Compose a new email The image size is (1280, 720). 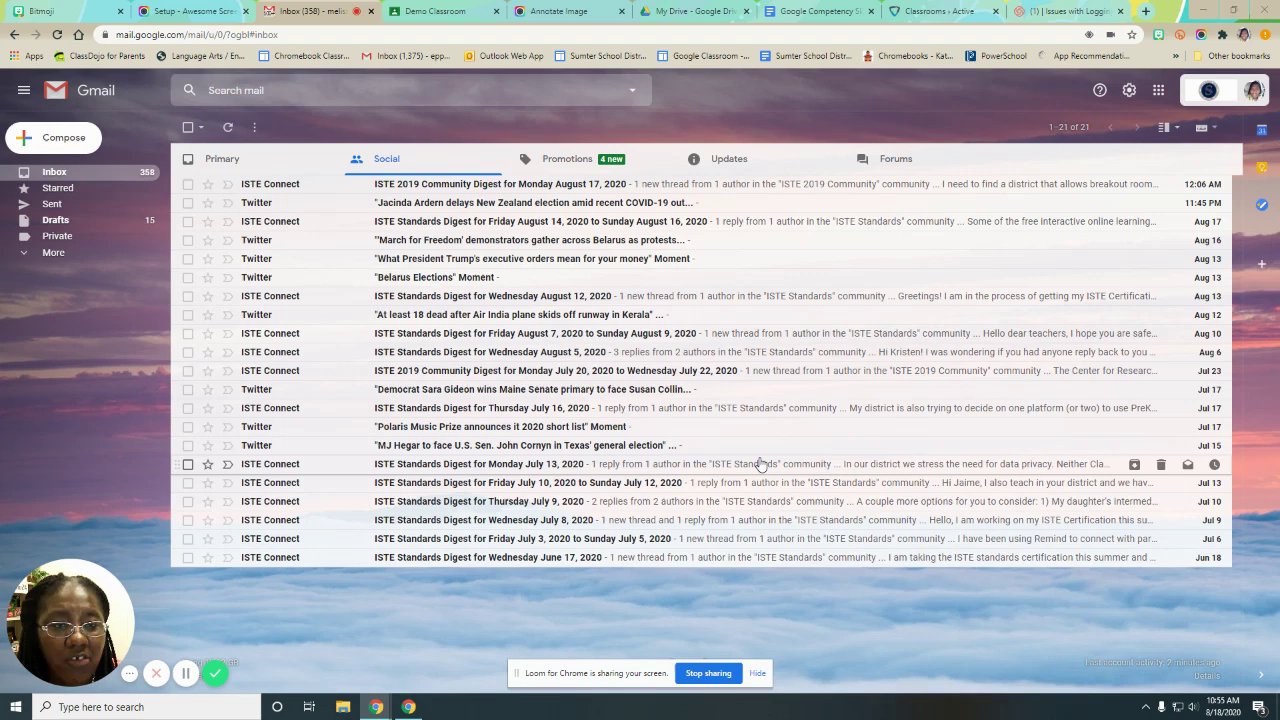52,138
